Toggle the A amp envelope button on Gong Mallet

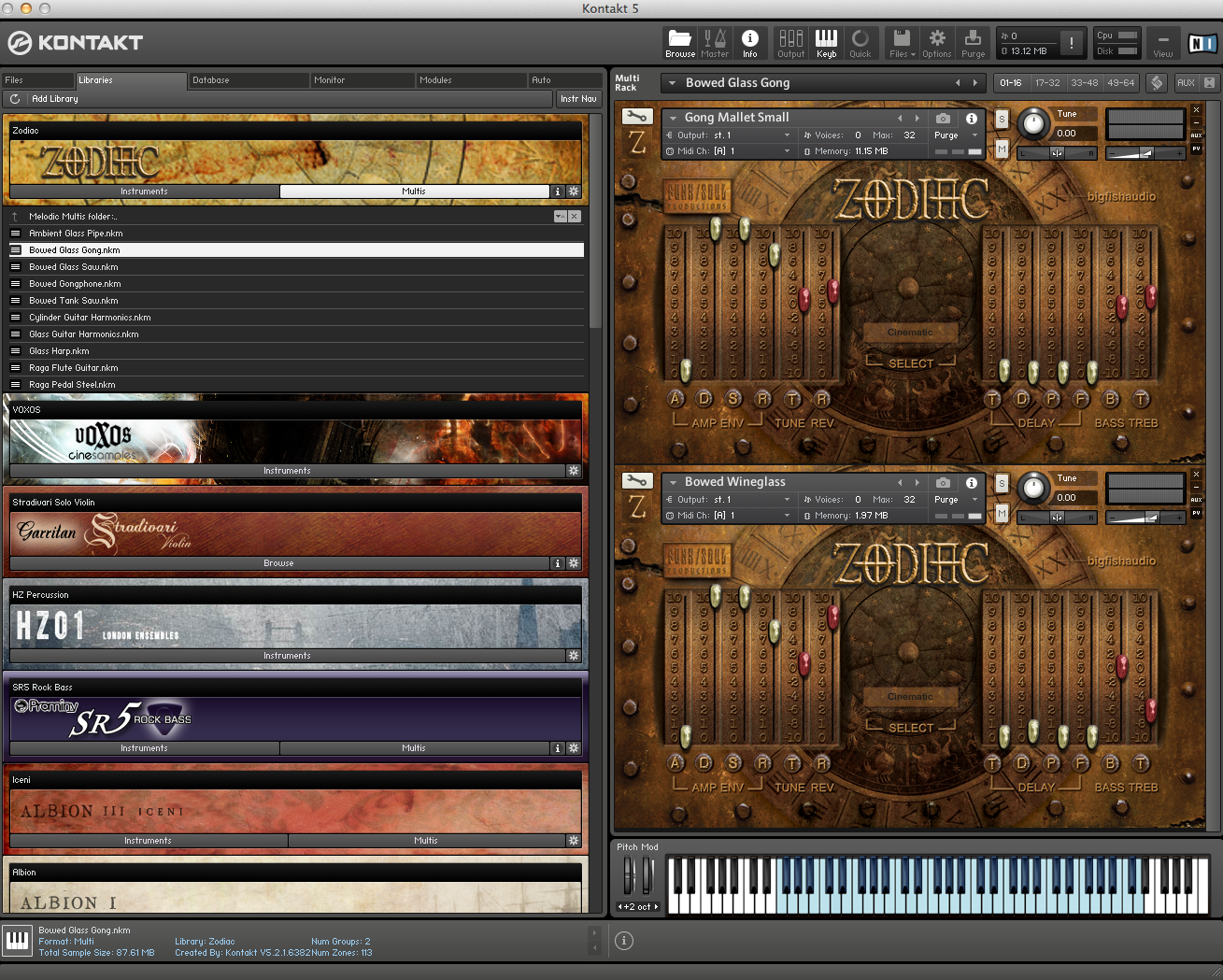(x=675, y=399)
